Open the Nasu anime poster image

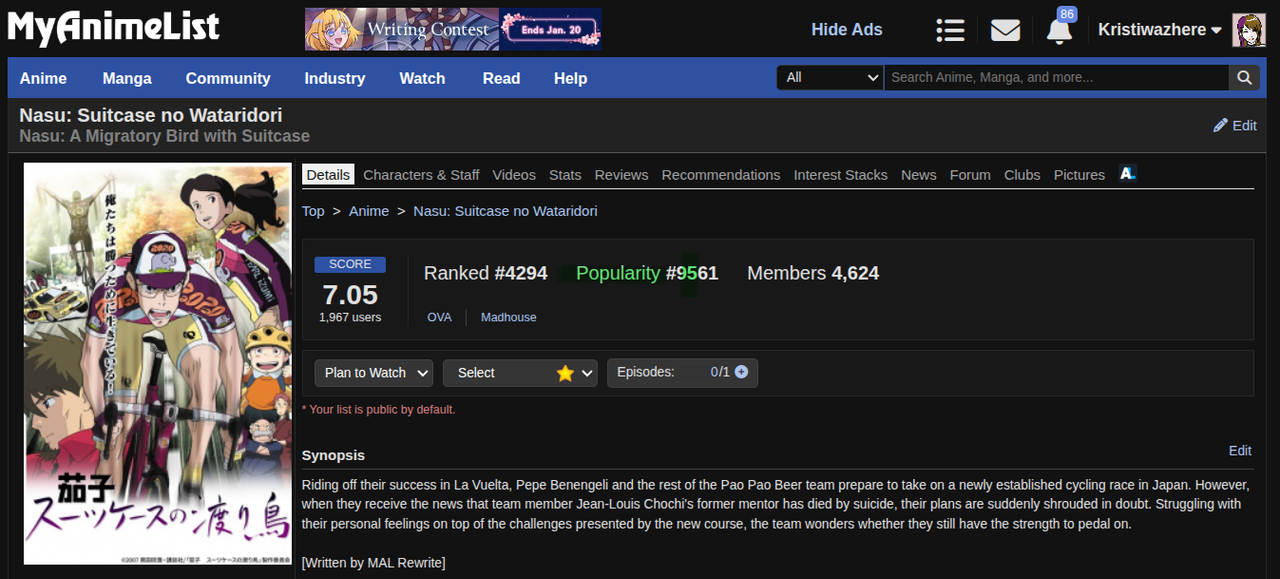[x=158, y=364]
